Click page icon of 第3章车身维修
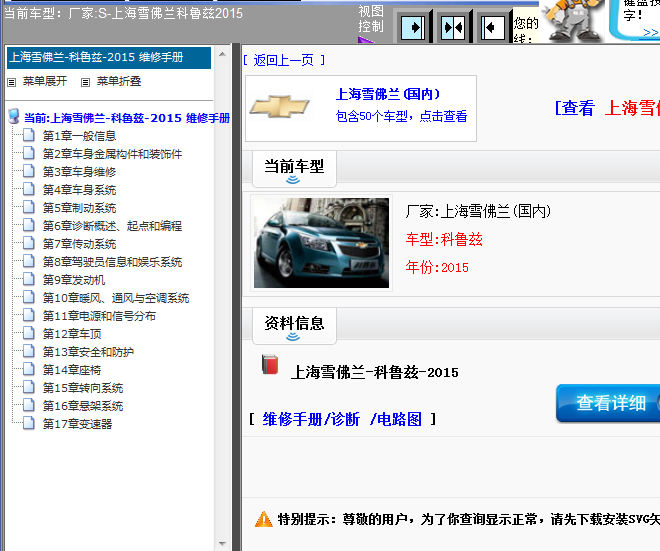The height and width of the screenshot is (551, 660). pos(29,171)
